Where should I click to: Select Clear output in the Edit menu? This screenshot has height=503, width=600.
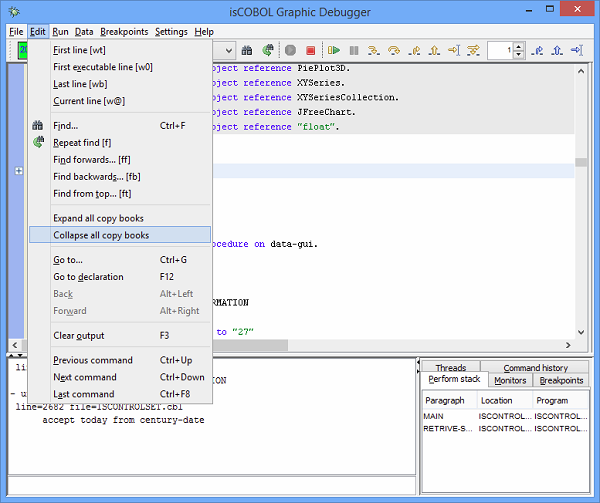tap(78, 336)
